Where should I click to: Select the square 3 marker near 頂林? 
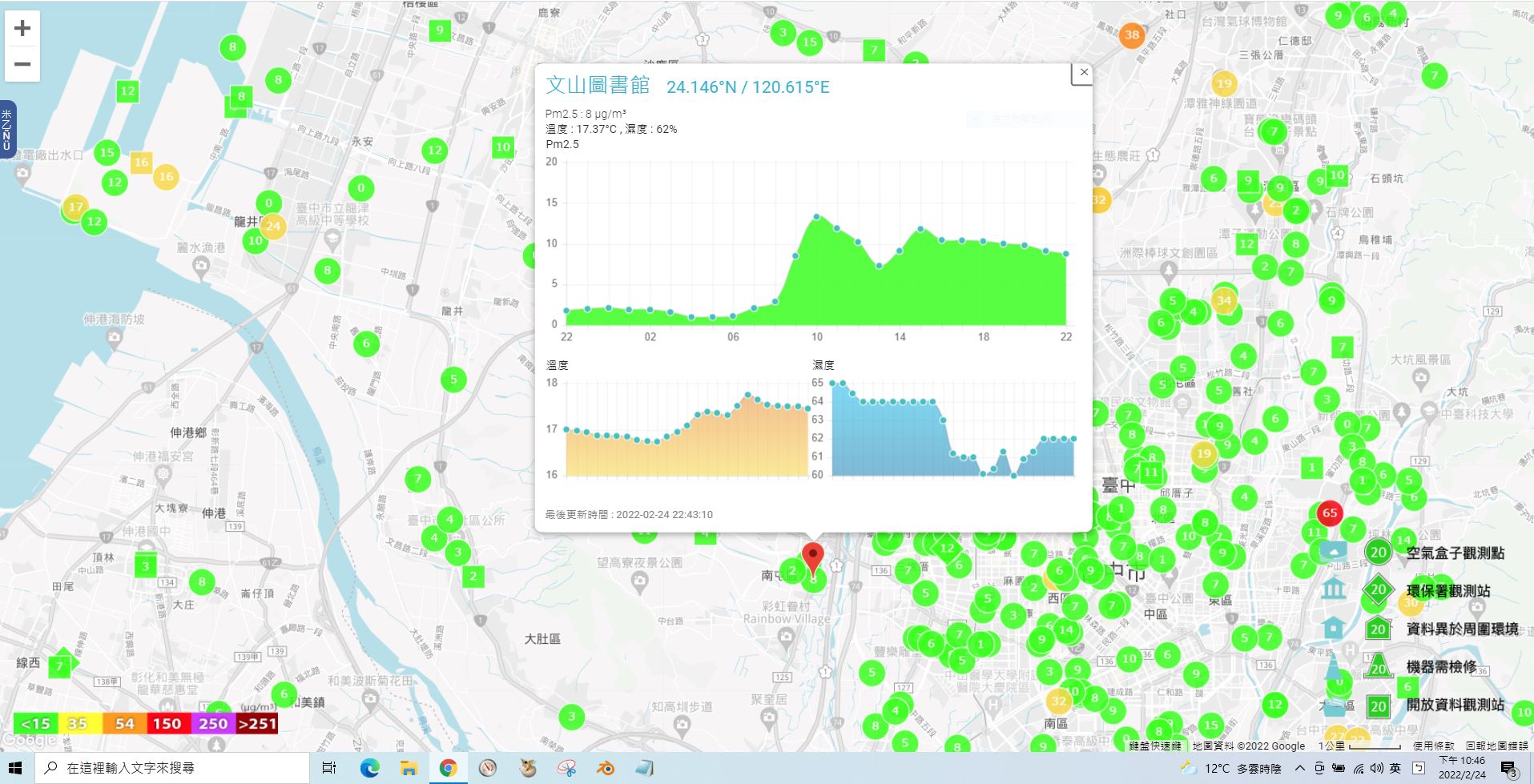(145, 566)
